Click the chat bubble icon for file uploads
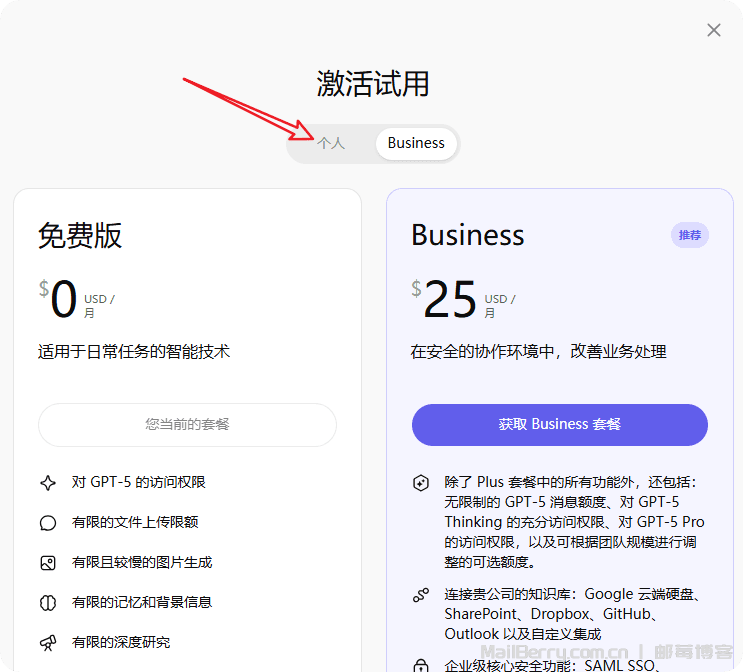 point(48,523)
